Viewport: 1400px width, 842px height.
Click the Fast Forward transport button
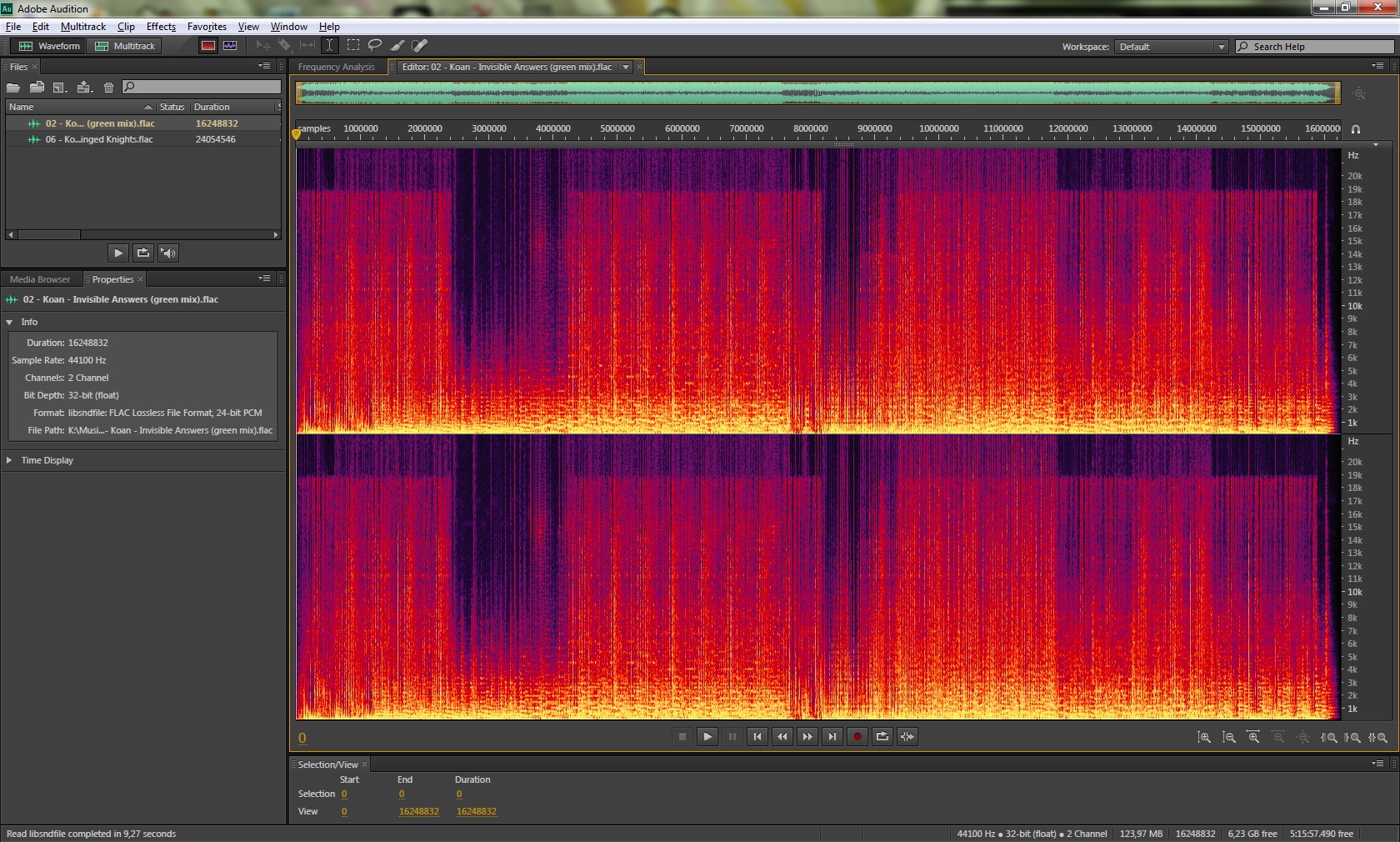tap(807, 736)
